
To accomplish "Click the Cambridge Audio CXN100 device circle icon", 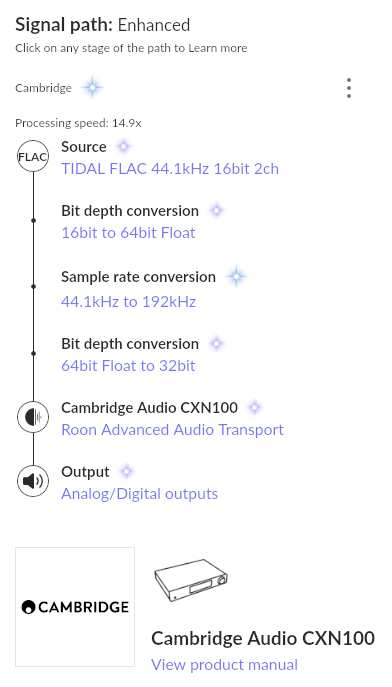I will tap(33, 417).
